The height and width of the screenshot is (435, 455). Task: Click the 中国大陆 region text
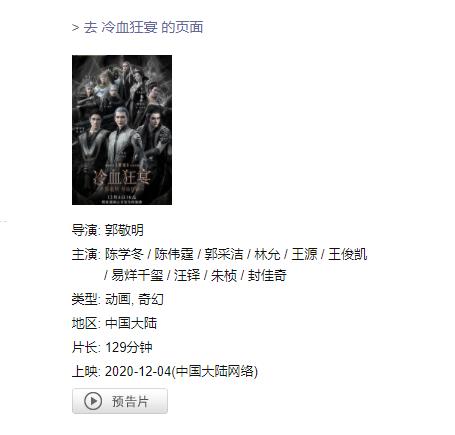click(131, 323)
